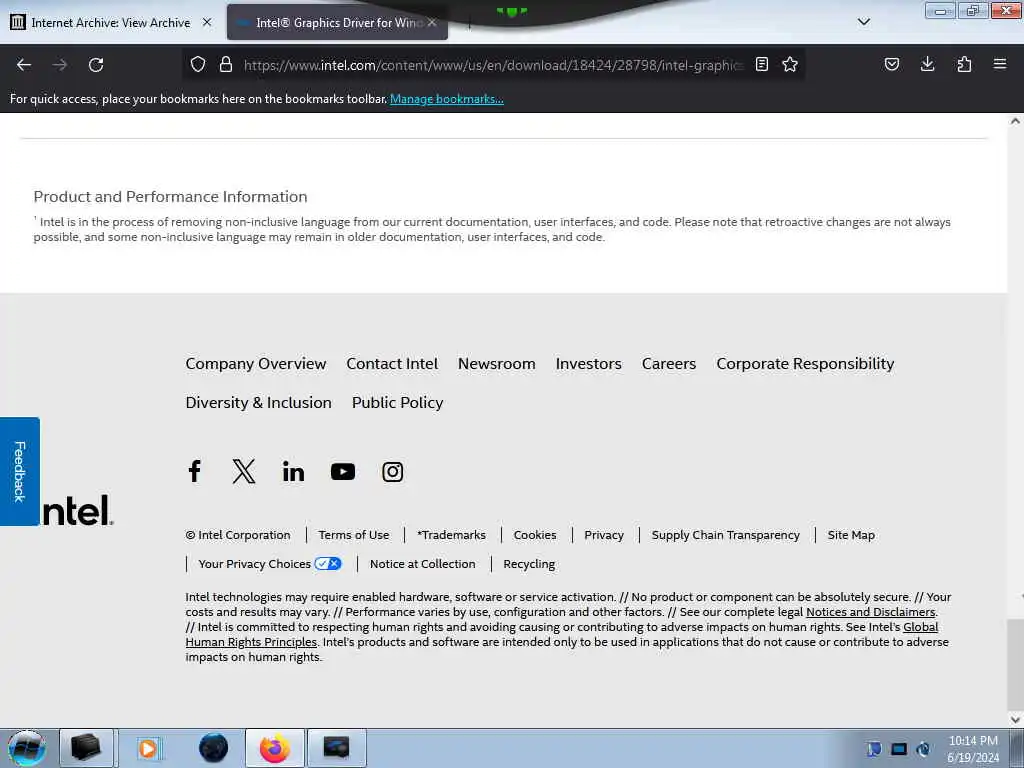1024x768 pixels.
Task: Open Contact Intel link
Action: 392,363
